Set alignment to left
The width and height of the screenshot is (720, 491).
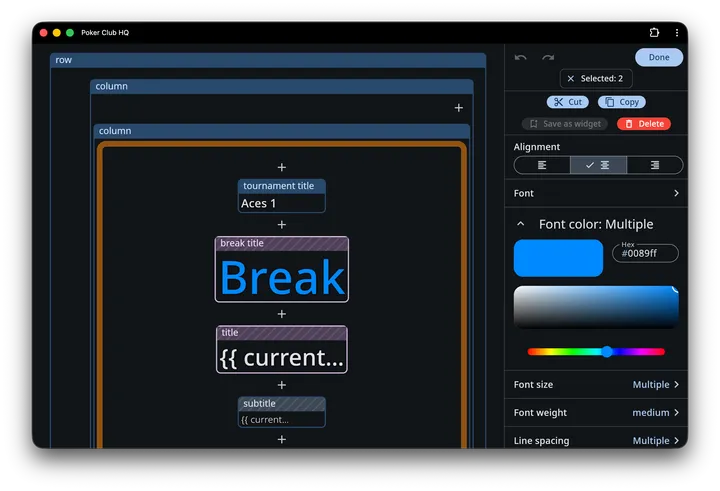coord(542,165)
